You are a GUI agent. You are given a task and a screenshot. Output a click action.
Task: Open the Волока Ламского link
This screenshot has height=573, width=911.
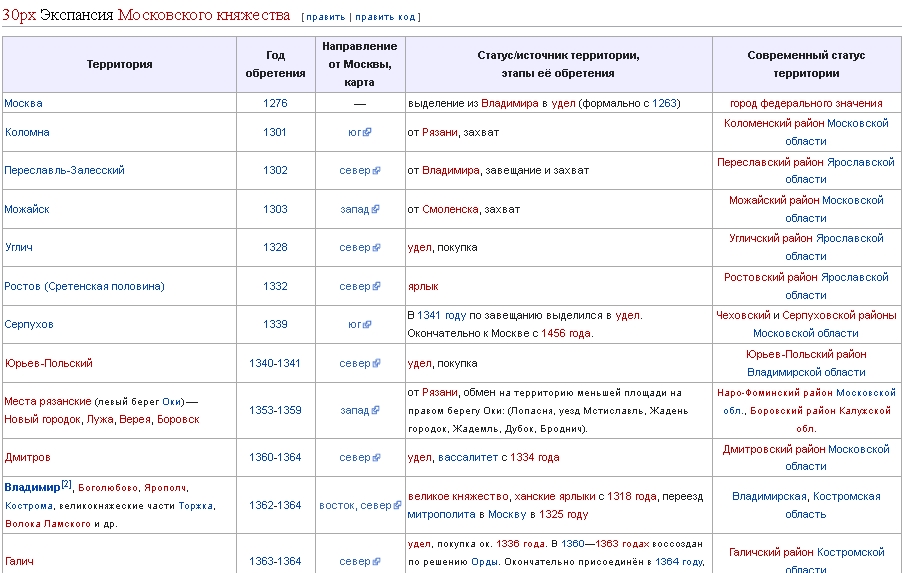pyautogui.click(x=48, y=524)
